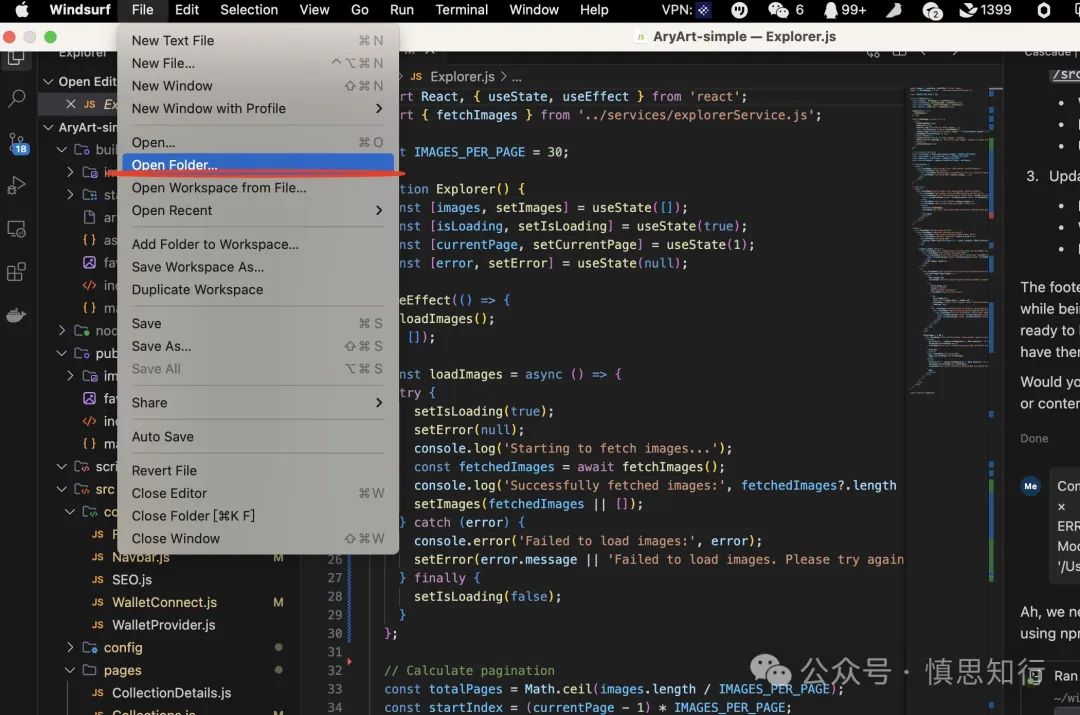Click the Me avatar in Cascade panel
This screenshot has height=715, width=1080.
pyautogui.click(x=1030, y=486)
